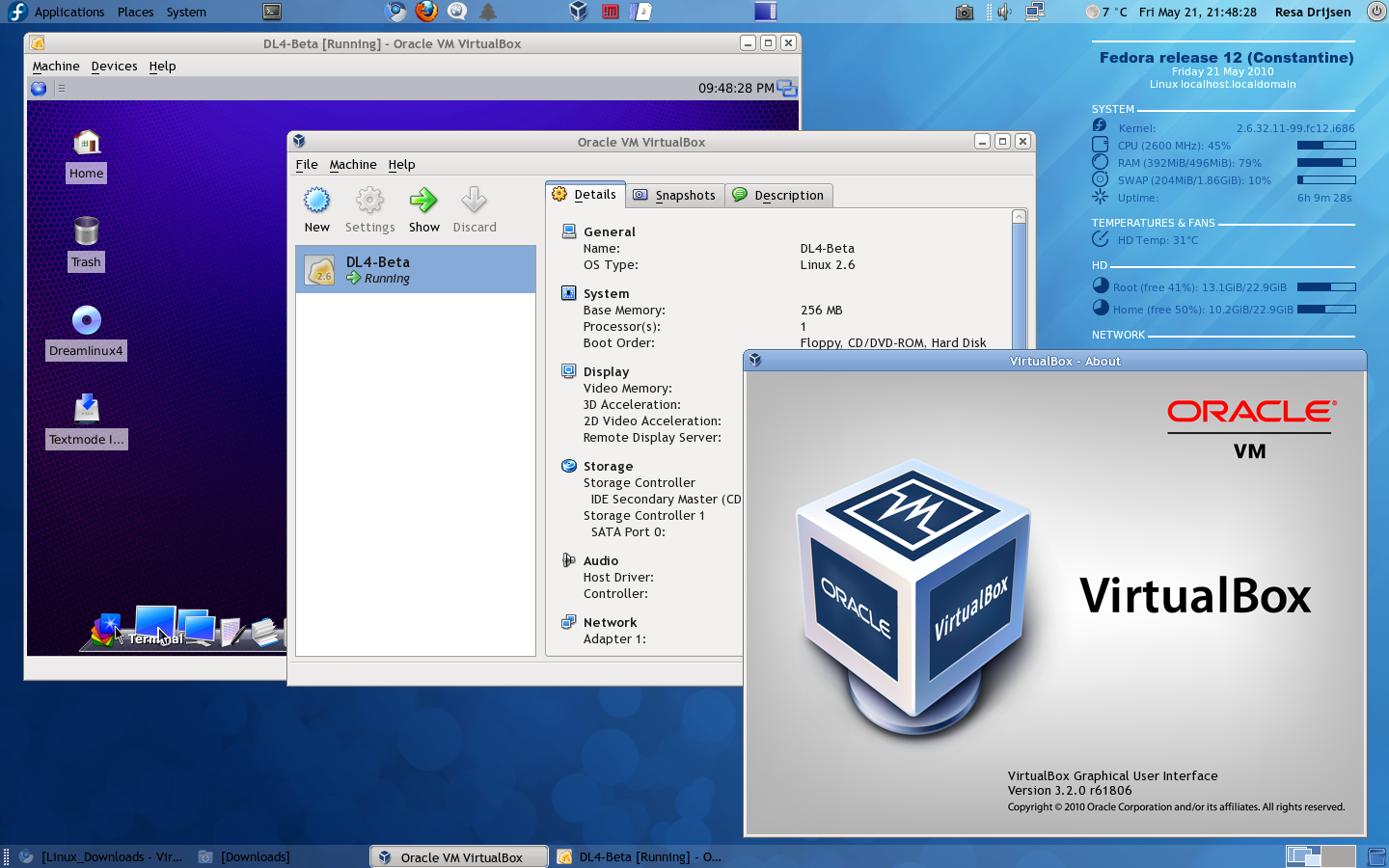
Task: Switch to the Details tab
Action: coord(585,195)
